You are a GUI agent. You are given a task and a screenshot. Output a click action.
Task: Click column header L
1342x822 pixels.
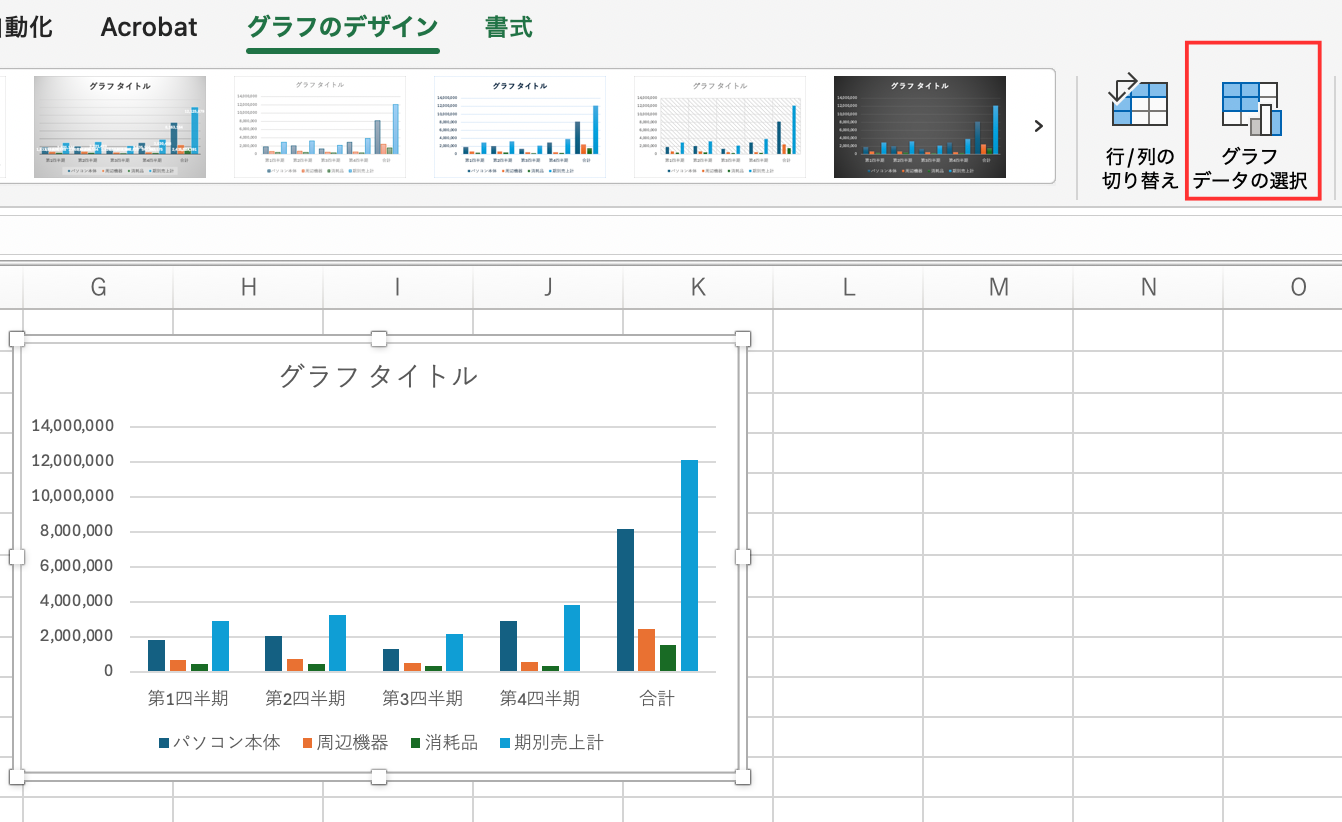848,288
